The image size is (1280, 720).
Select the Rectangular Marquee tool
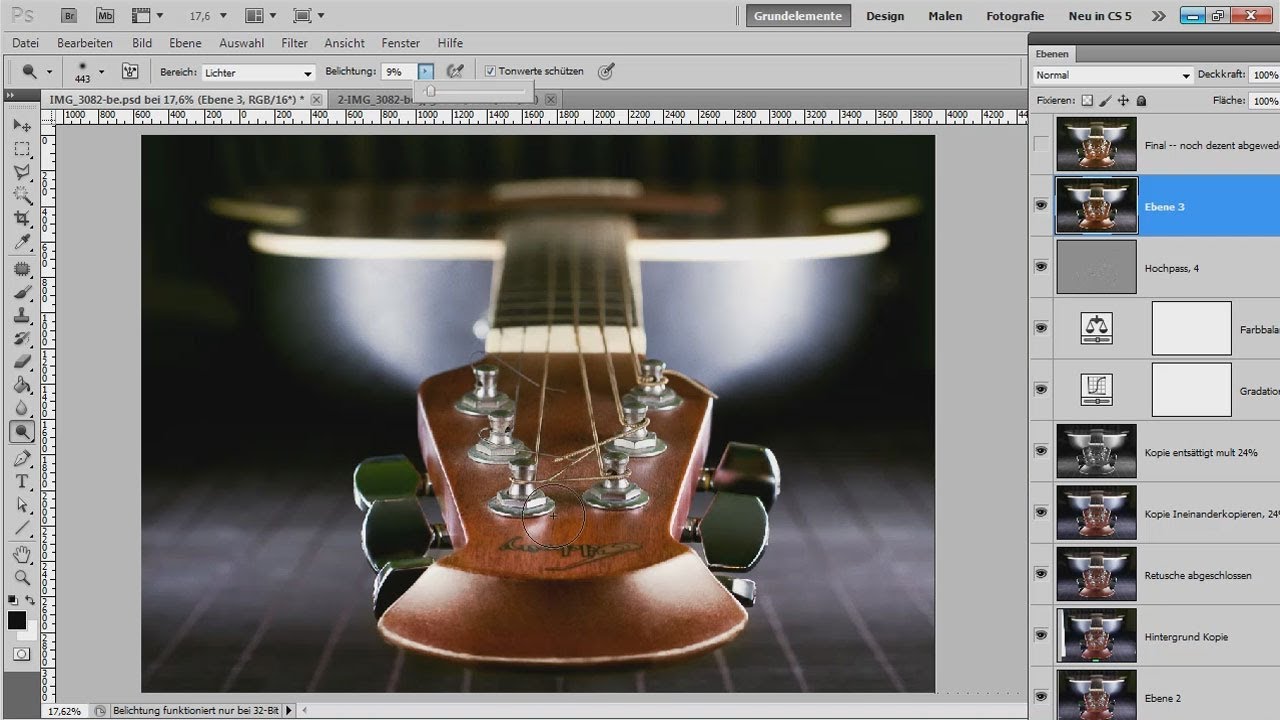coord(22,149)
